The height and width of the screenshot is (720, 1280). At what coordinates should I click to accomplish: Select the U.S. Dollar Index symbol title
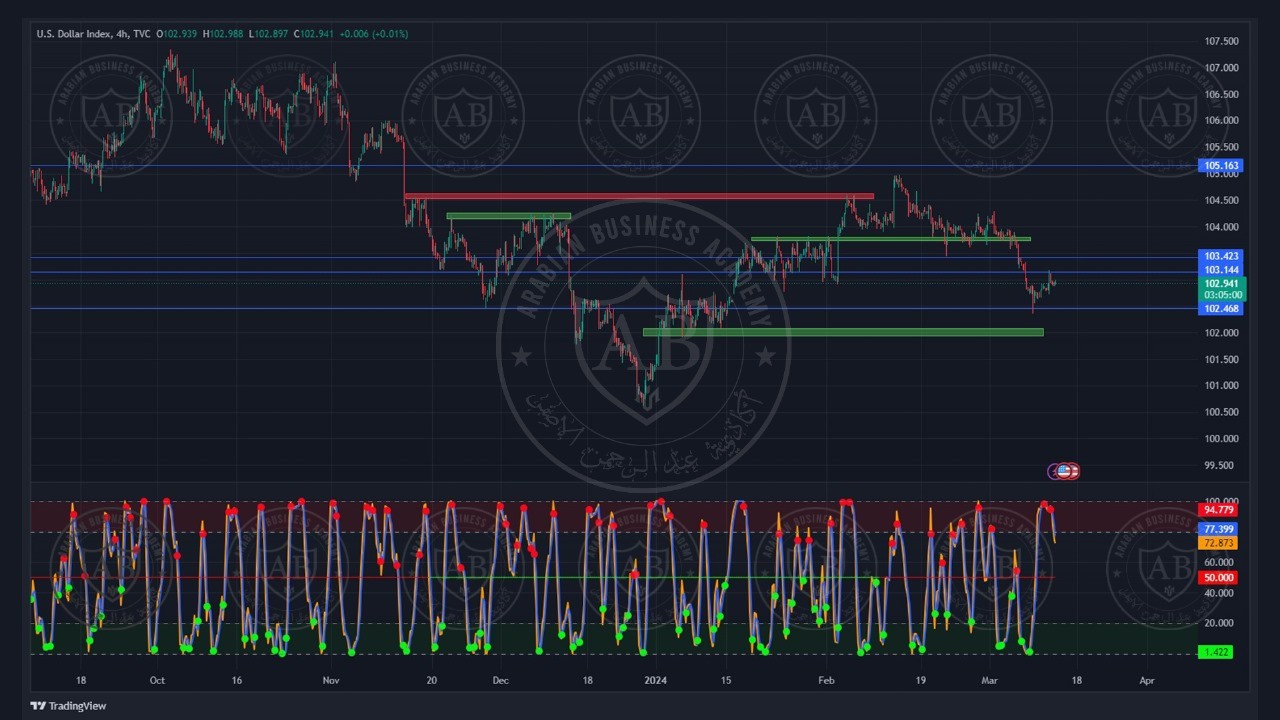click(73, 34)
